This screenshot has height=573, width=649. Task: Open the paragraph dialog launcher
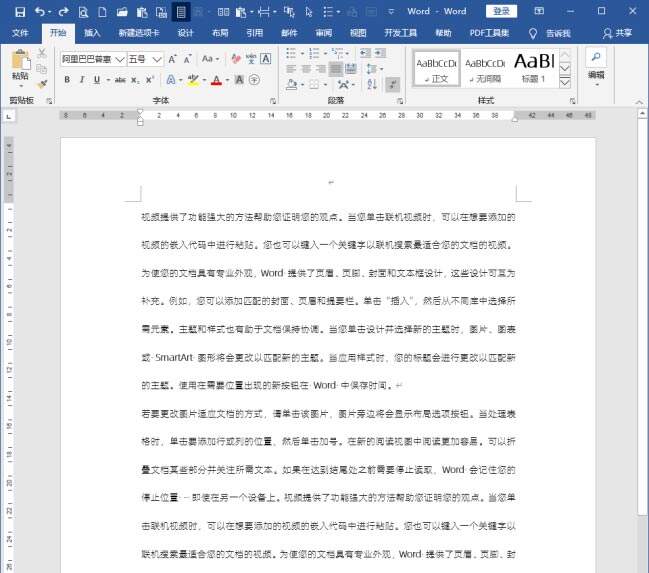tap(400, 101)
